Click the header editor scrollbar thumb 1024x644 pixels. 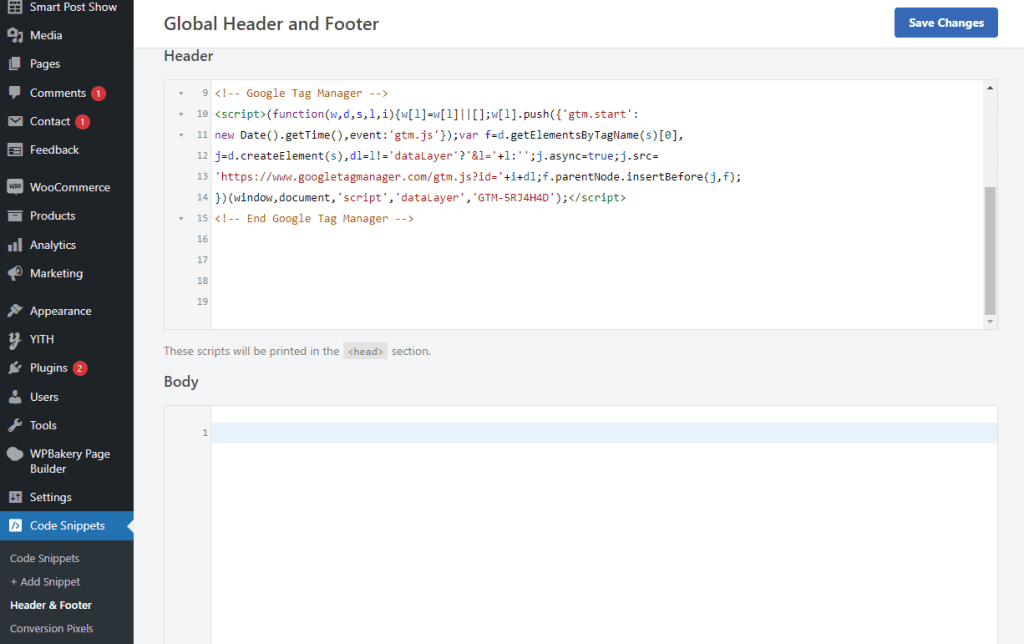[990, 251]
